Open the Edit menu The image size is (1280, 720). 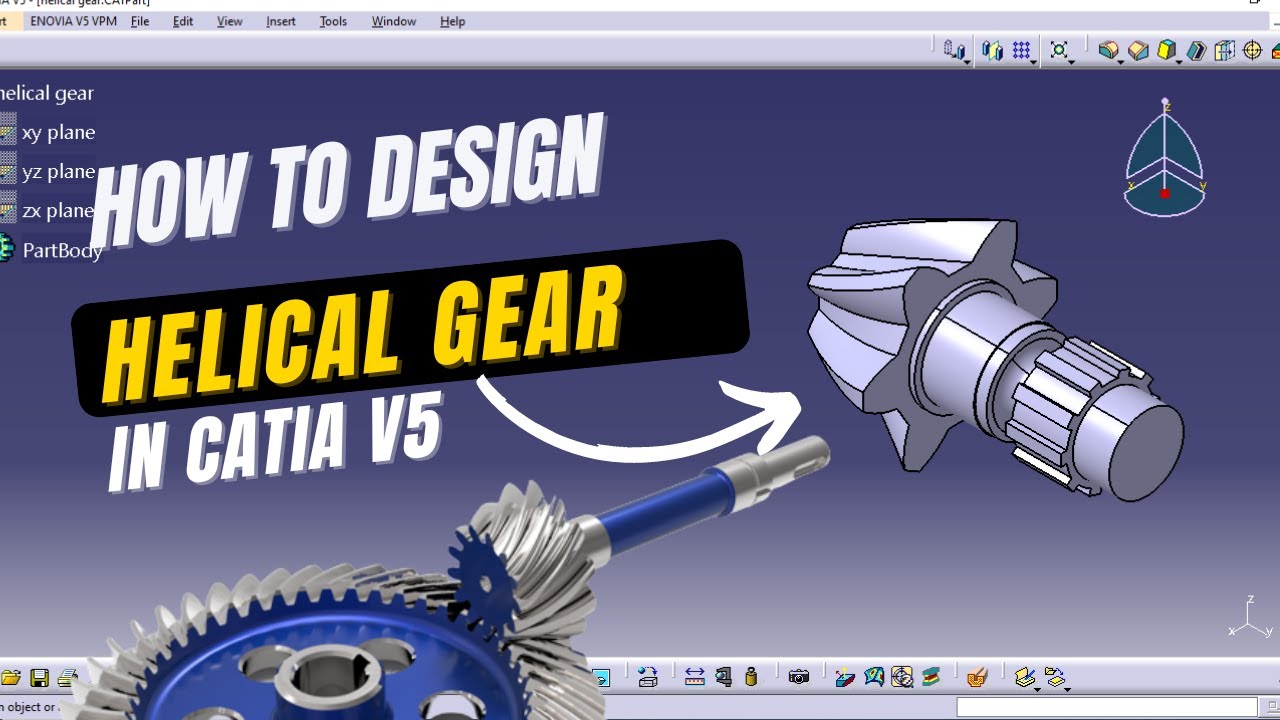click(183, 21)
